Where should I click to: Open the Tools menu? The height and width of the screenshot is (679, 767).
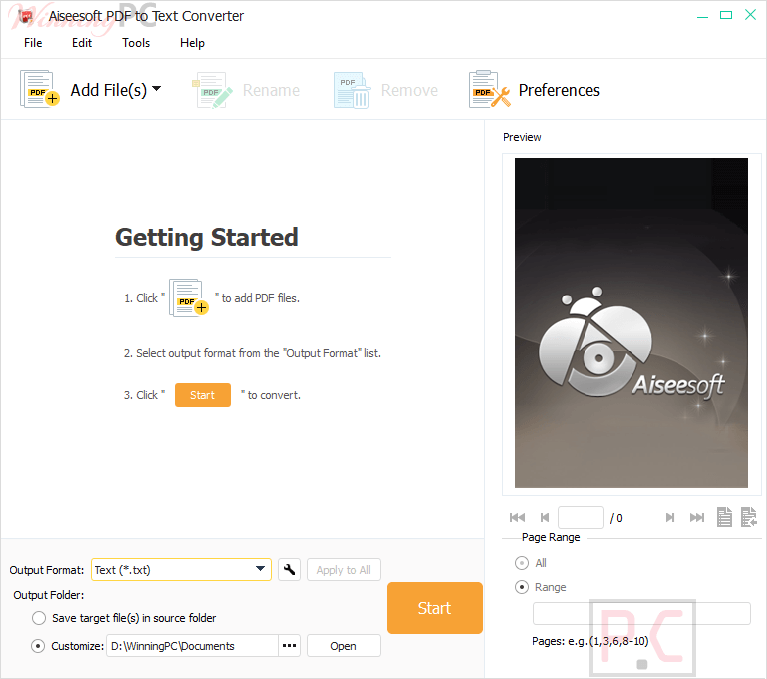(x=136, y=43)
